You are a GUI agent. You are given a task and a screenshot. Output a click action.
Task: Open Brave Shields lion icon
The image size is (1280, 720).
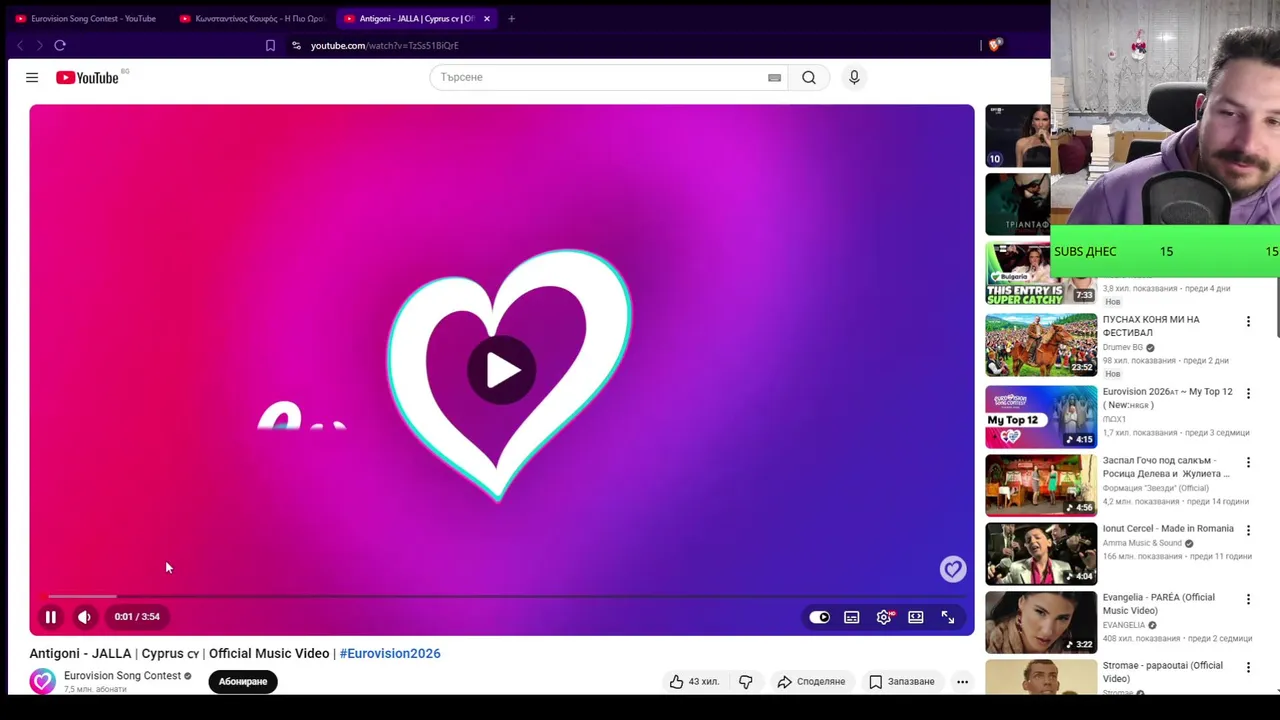(995, 44)
